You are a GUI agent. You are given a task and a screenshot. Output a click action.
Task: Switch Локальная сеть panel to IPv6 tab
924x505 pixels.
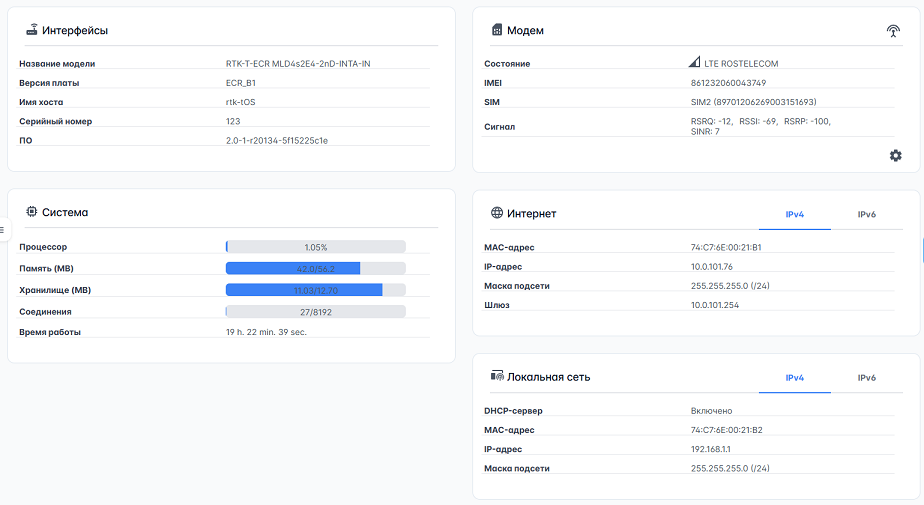coord(866,378)
